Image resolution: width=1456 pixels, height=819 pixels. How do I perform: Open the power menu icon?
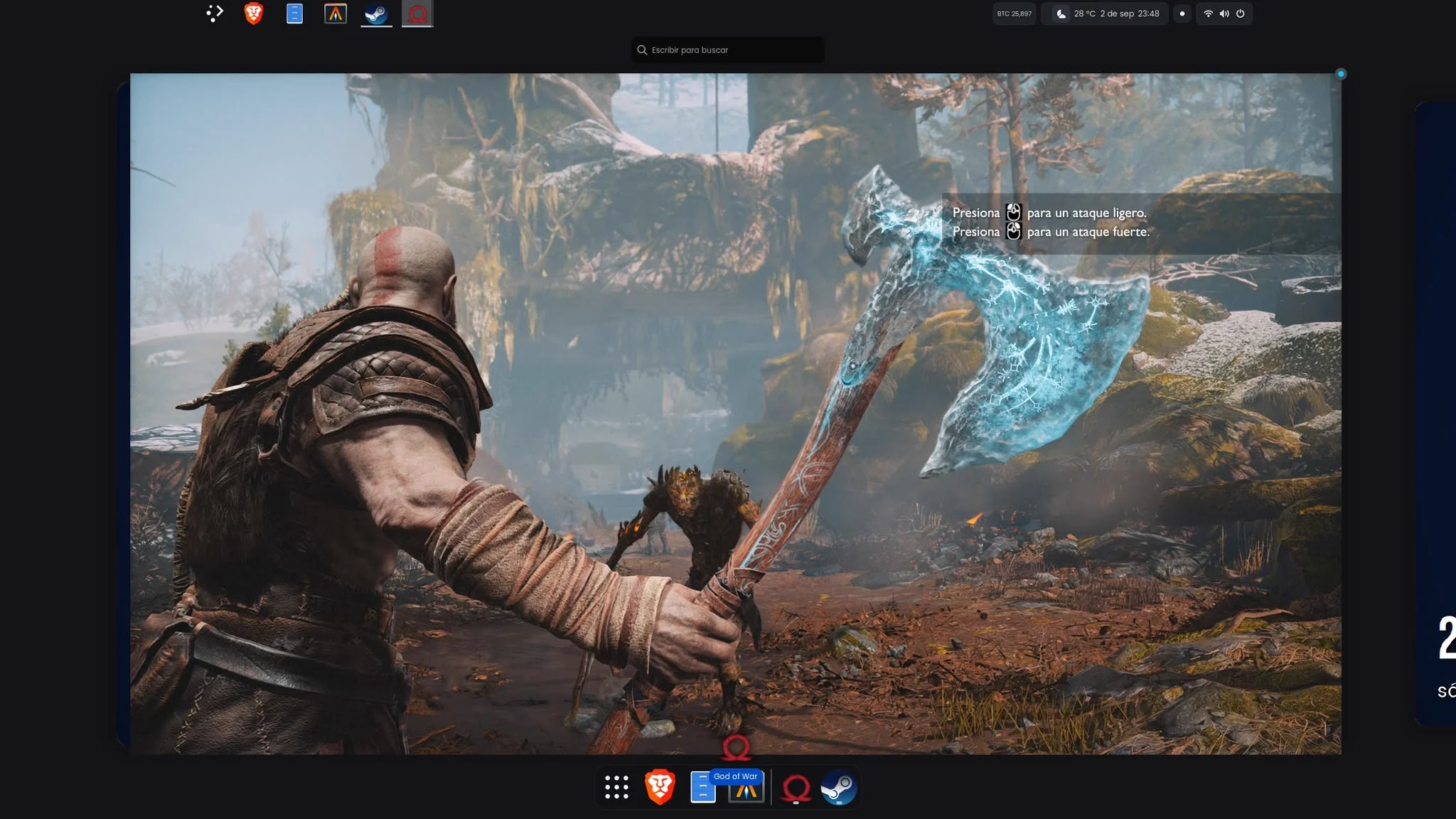pyautogui.click(x=1241, y=14)
